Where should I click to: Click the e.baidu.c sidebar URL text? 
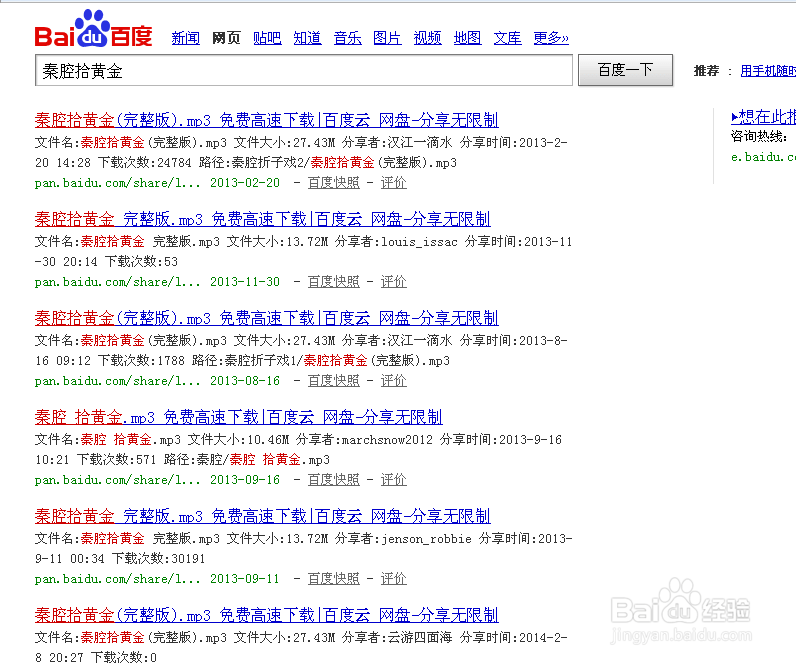tap(764, 157)
